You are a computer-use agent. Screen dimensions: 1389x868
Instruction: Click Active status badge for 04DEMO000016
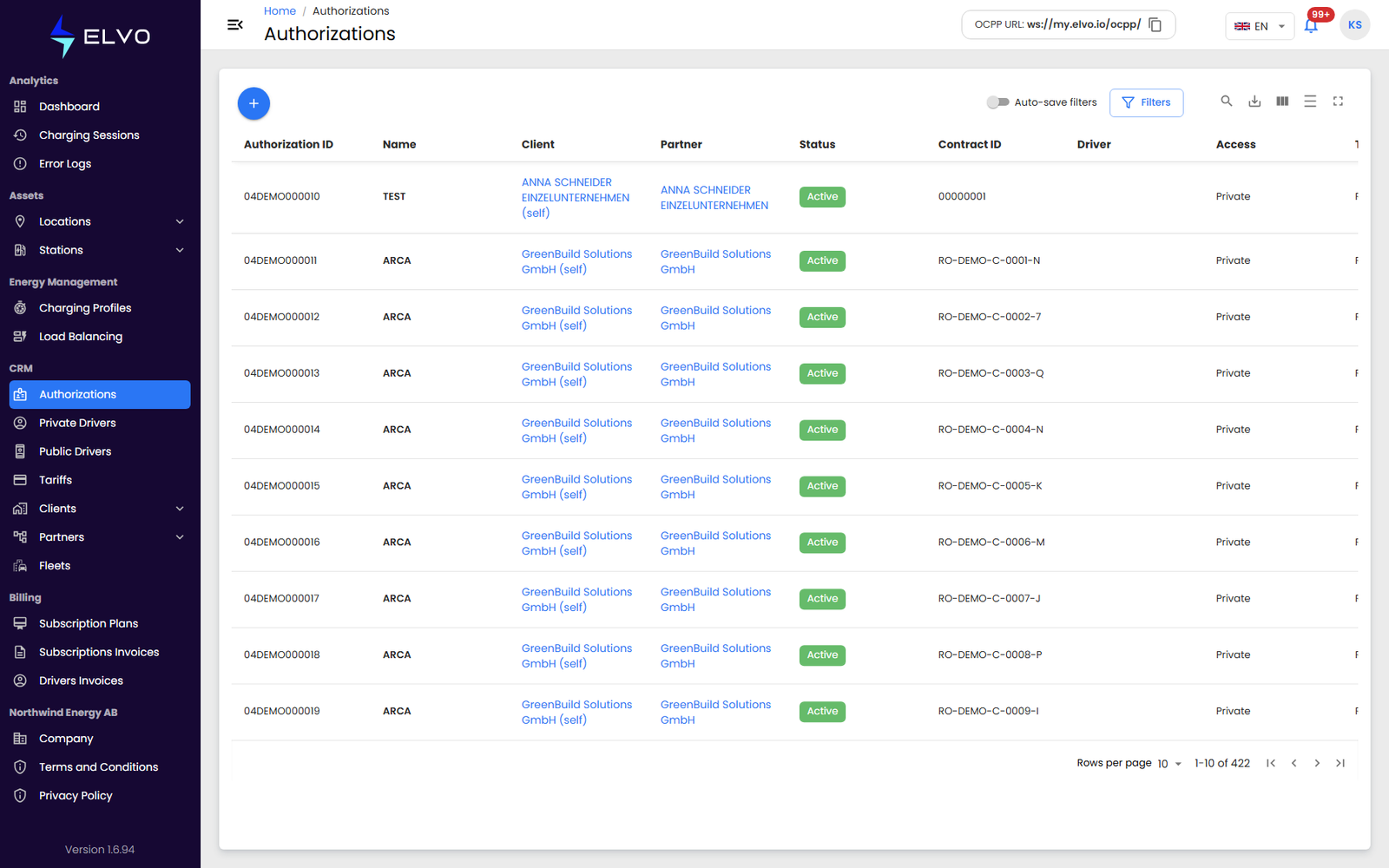822,542
